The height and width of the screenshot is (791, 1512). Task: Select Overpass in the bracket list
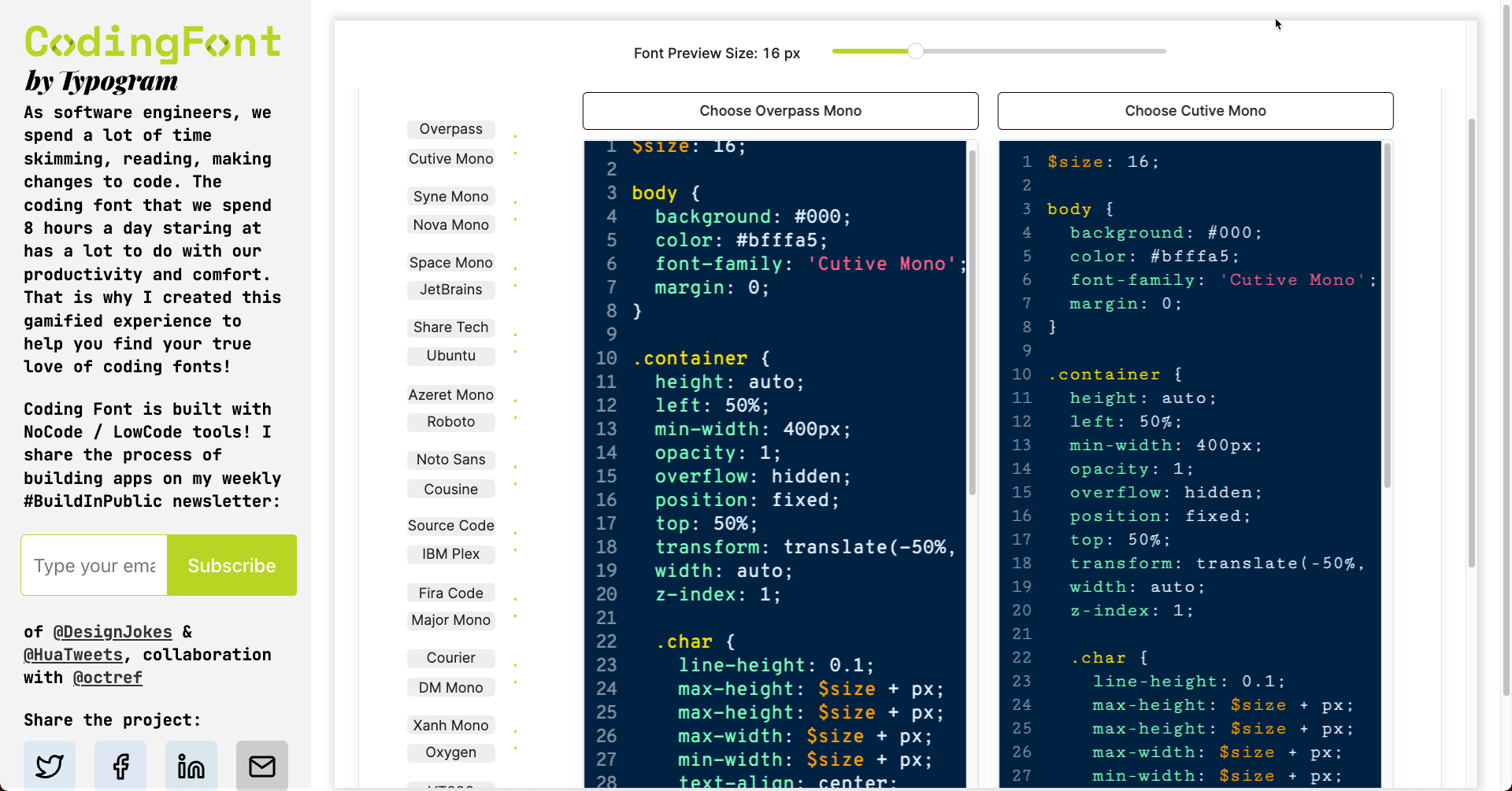tap(451, 129)
